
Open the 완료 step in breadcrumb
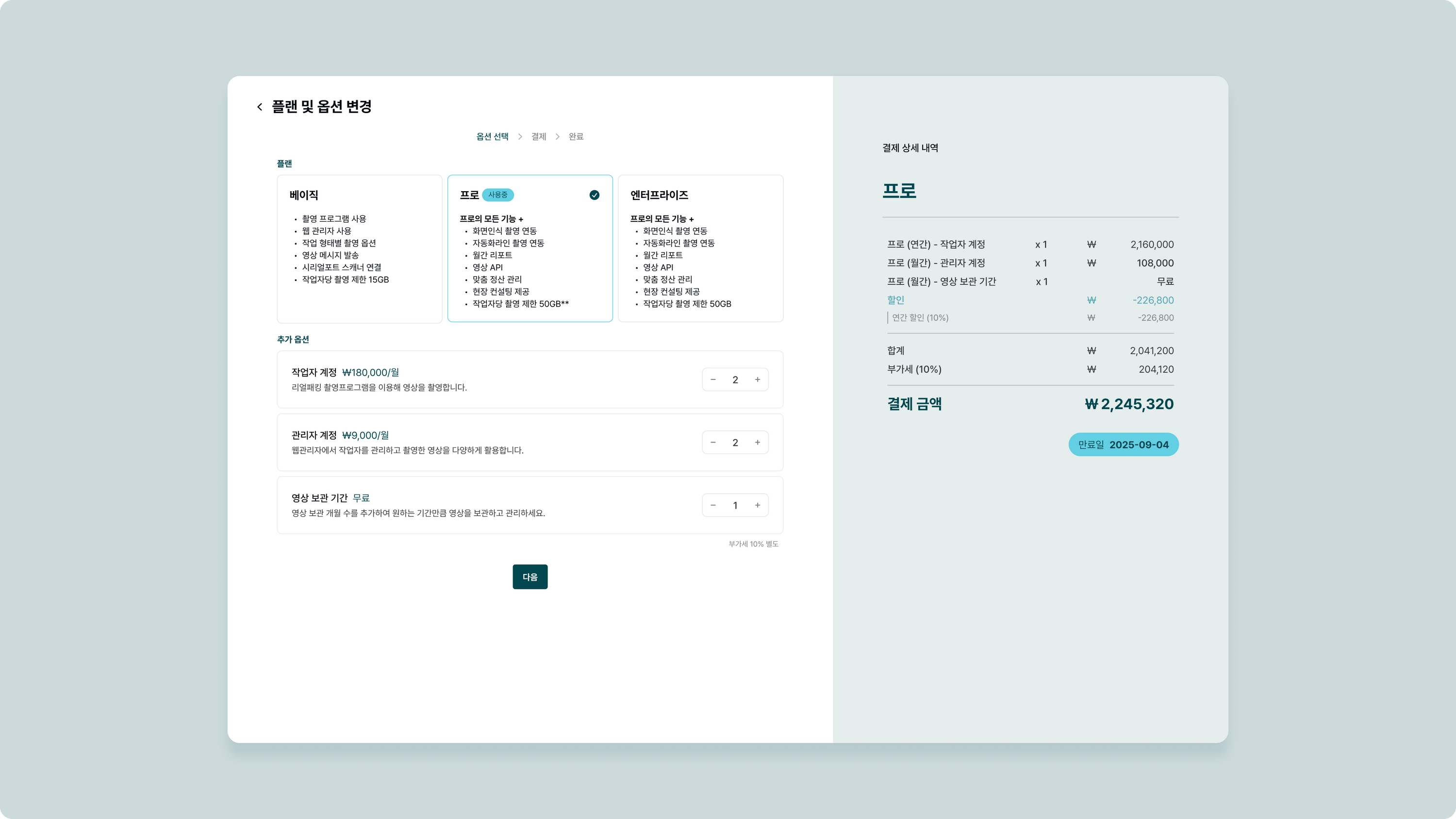[576, 137]
